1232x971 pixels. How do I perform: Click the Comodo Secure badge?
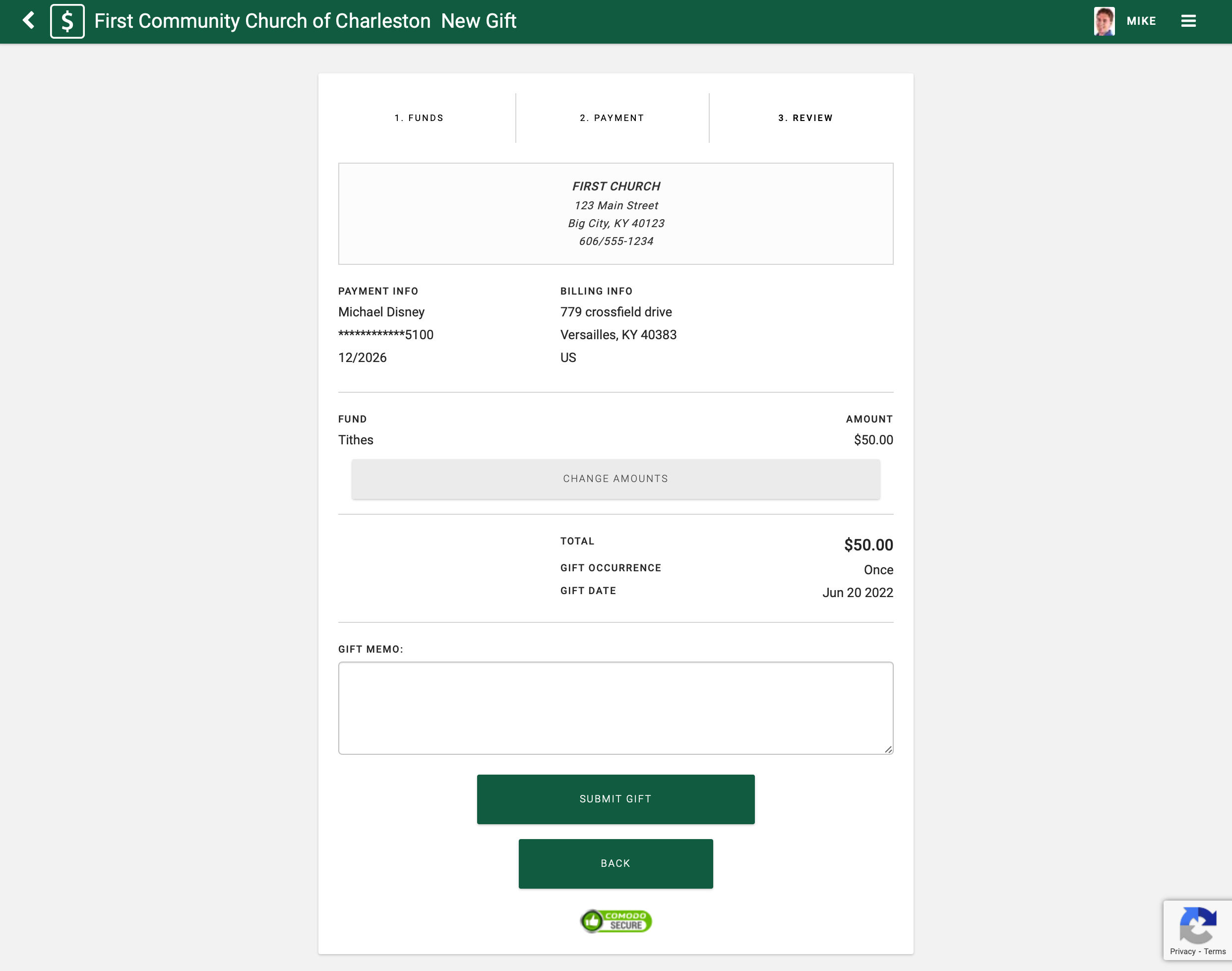pyautogui.click(x=616, y=920)
